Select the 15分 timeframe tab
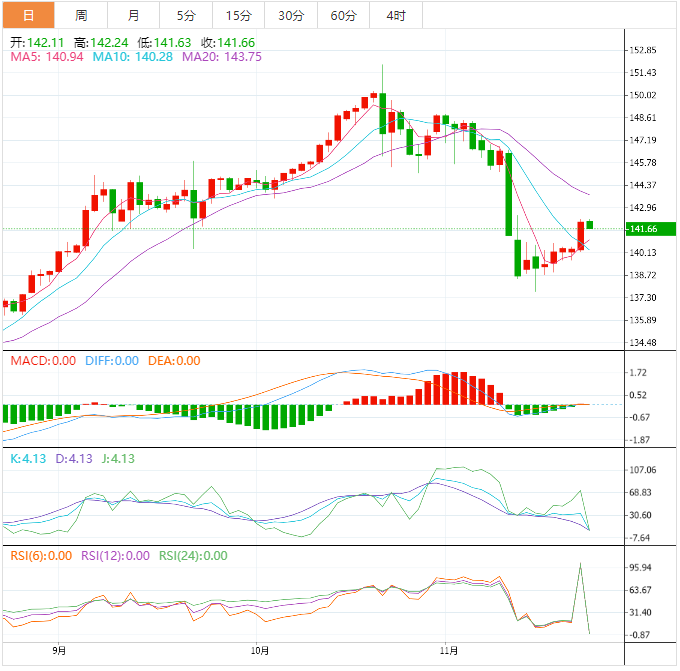The width and height of the screenshot is (680, 671). pos(239,15)
